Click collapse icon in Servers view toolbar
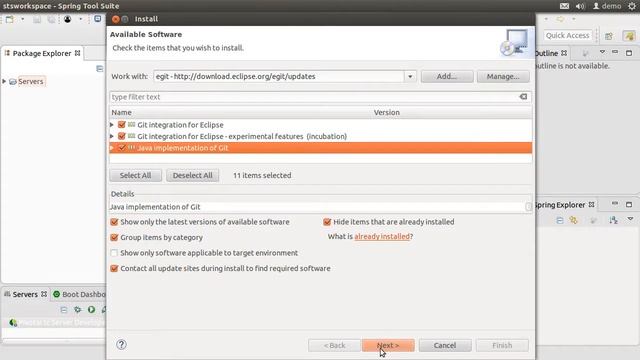This screenshot has height=360, width=640. pyautogui.click(x=64, y=310)
